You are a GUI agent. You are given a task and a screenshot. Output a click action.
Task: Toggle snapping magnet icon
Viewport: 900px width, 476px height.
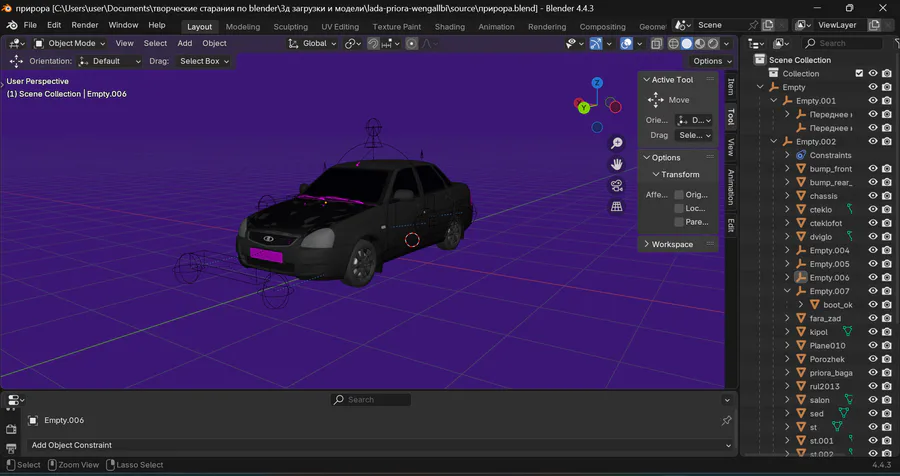point(373,44)
